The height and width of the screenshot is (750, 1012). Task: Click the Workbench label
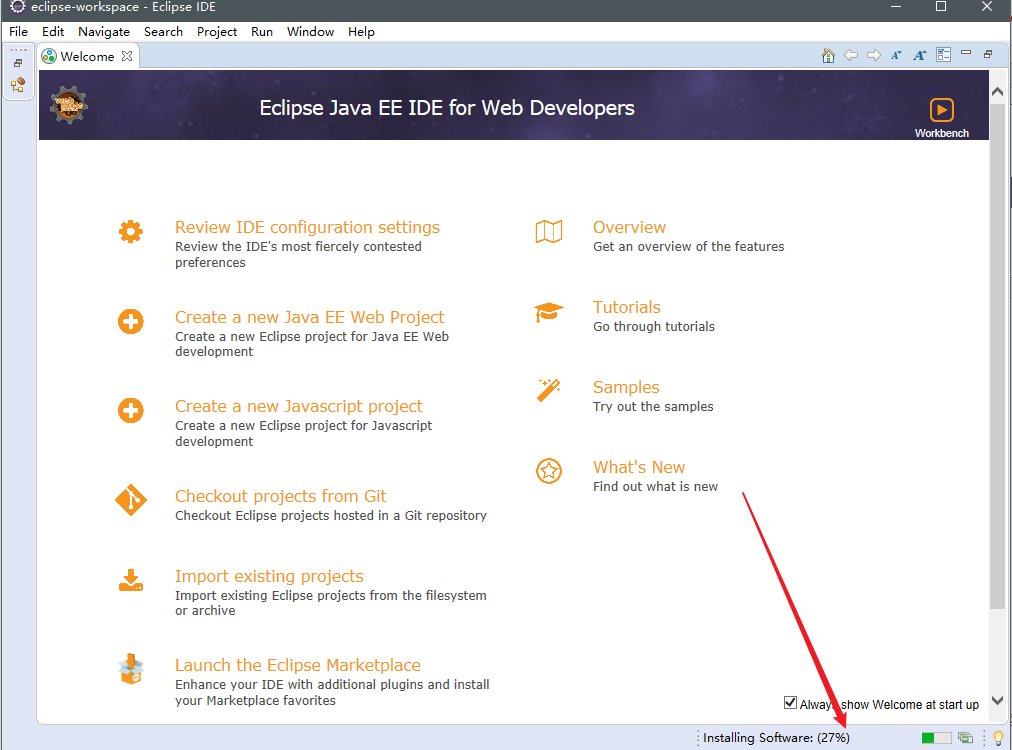click(942, 133)
